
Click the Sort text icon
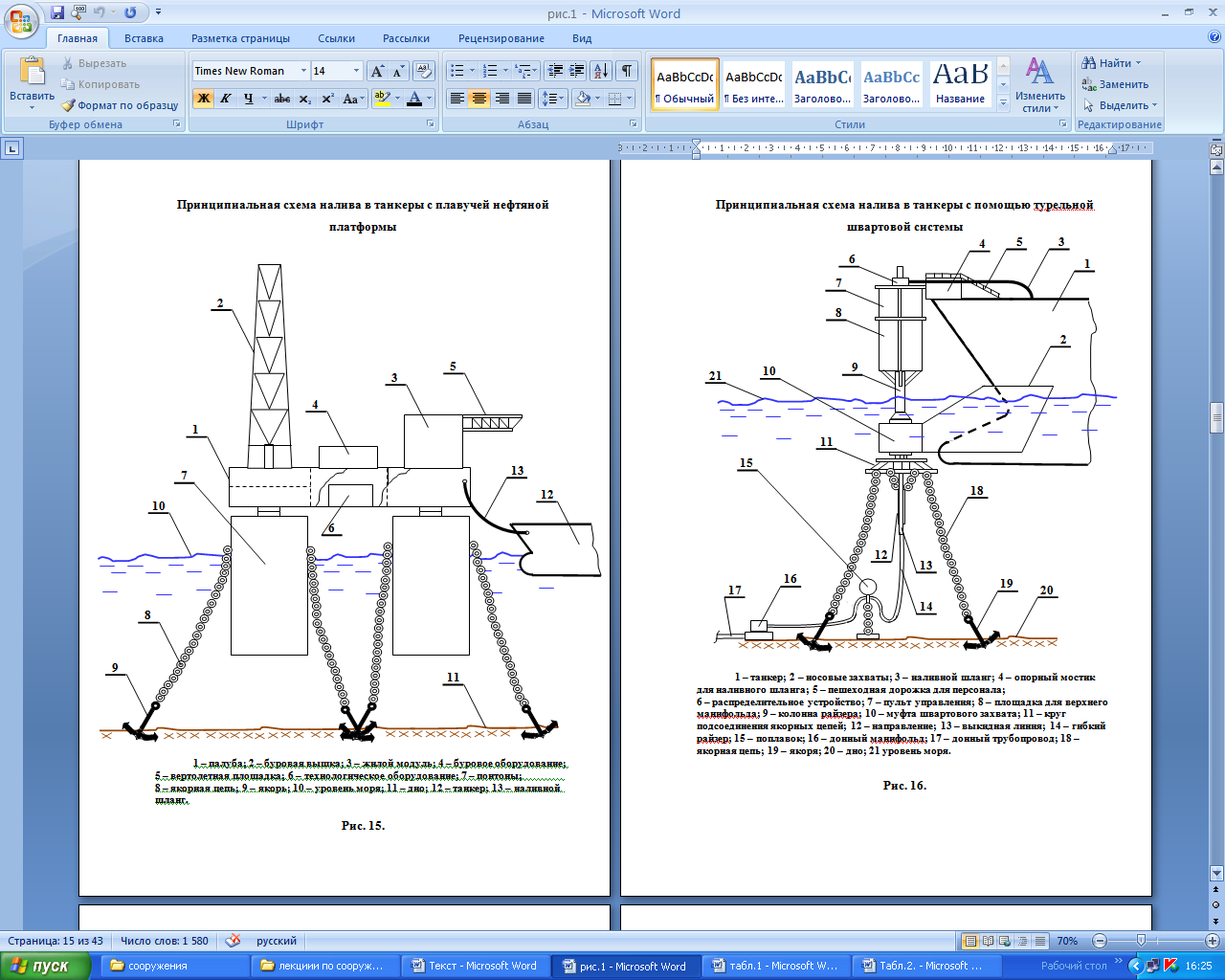click(x=600, y=71)
